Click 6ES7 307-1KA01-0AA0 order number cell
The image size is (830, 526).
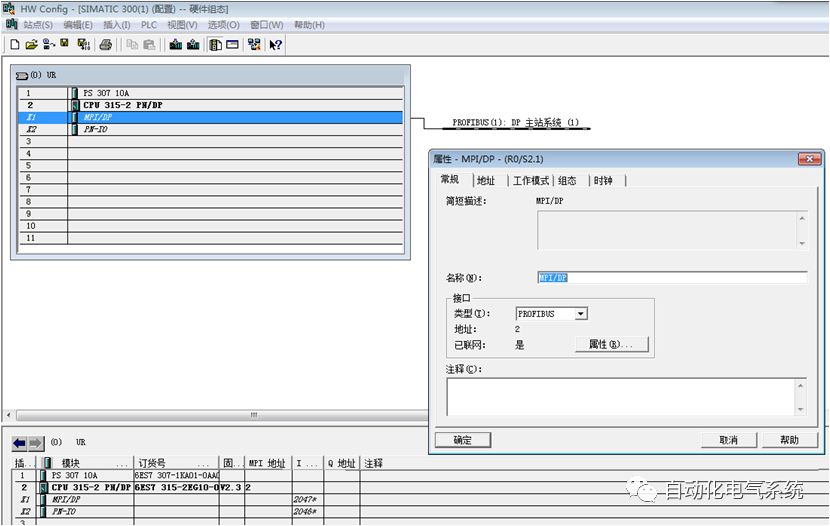(x=176, y=475)
